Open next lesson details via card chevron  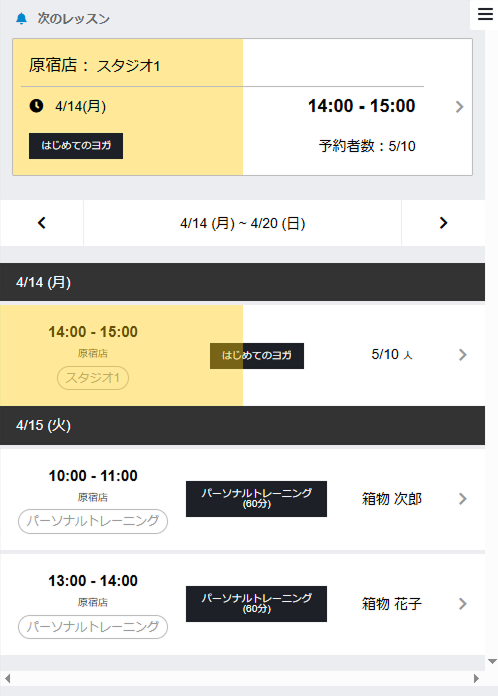pyautogui.click(x=459, y=107)
